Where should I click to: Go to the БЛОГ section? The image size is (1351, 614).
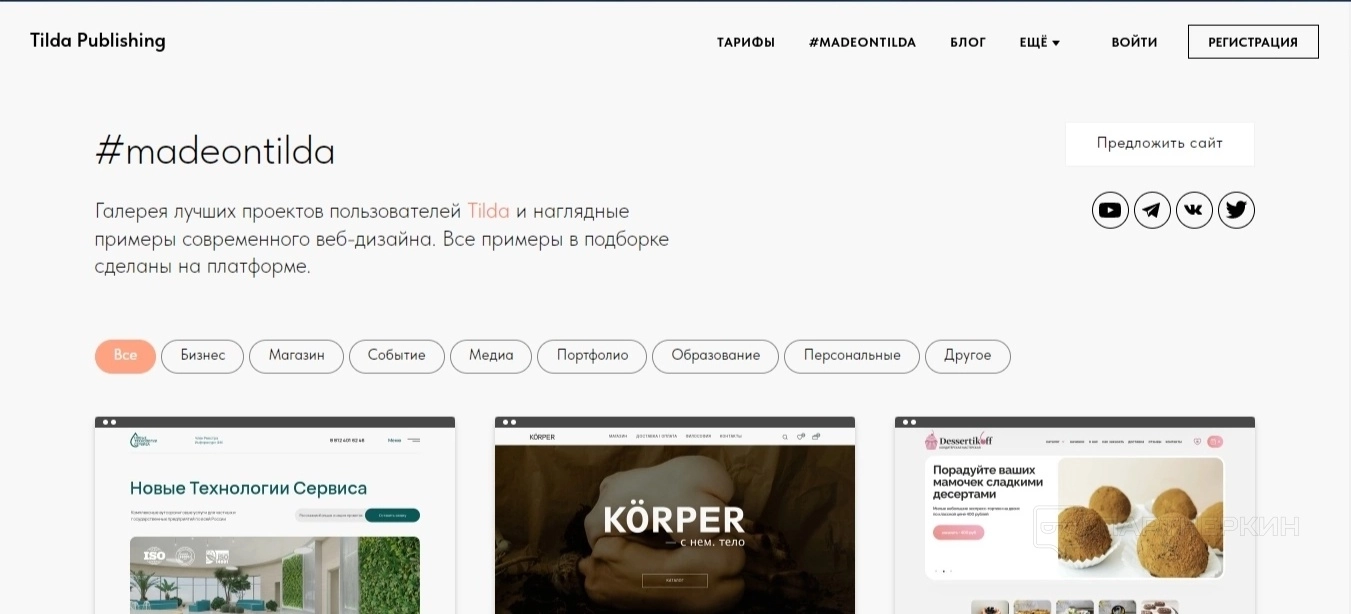click(x=968, y=42)
